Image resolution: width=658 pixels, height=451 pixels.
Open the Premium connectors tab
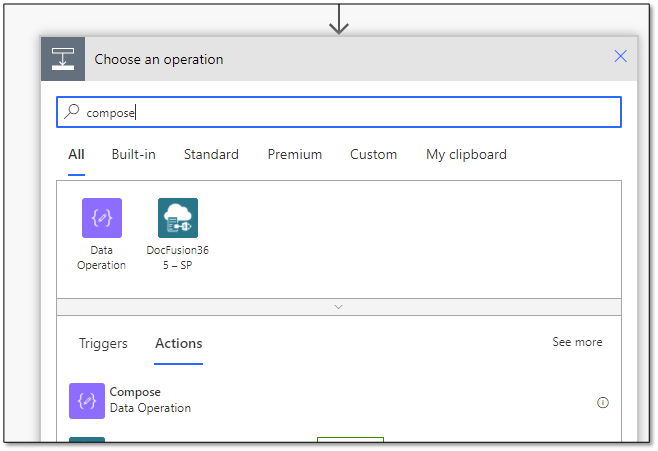(x=295, y=154)
